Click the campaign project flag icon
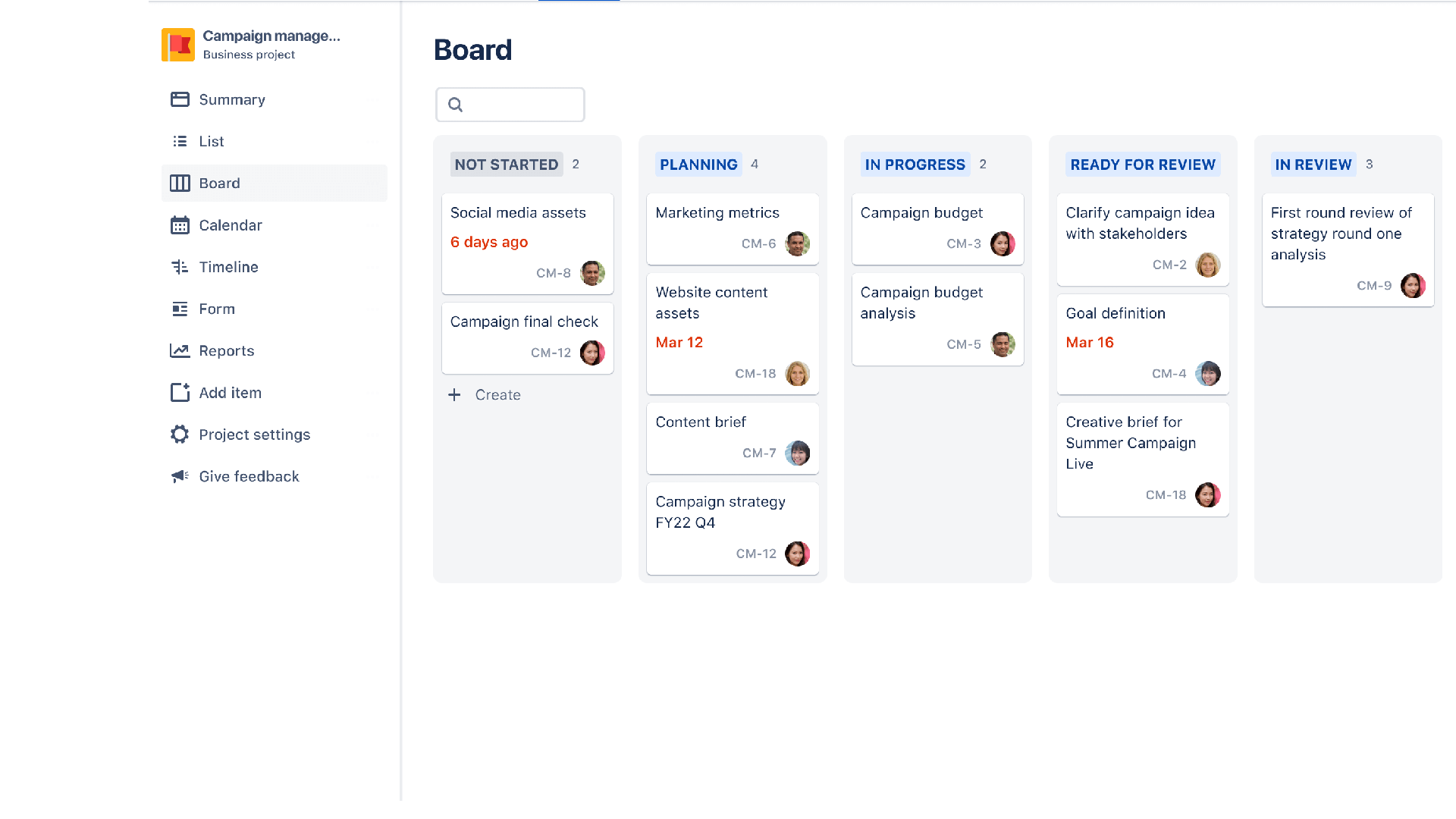1456x819 pixels. point(178,45)
